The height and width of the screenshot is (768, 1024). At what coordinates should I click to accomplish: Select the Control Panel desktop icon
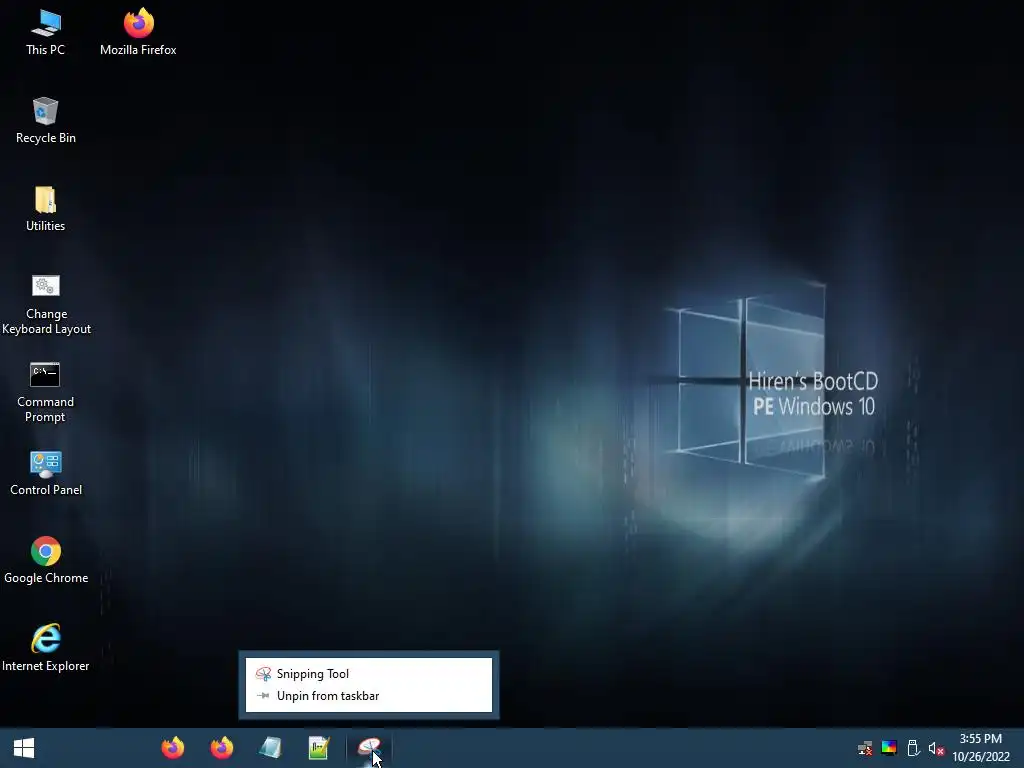click(x=46, y=473)
